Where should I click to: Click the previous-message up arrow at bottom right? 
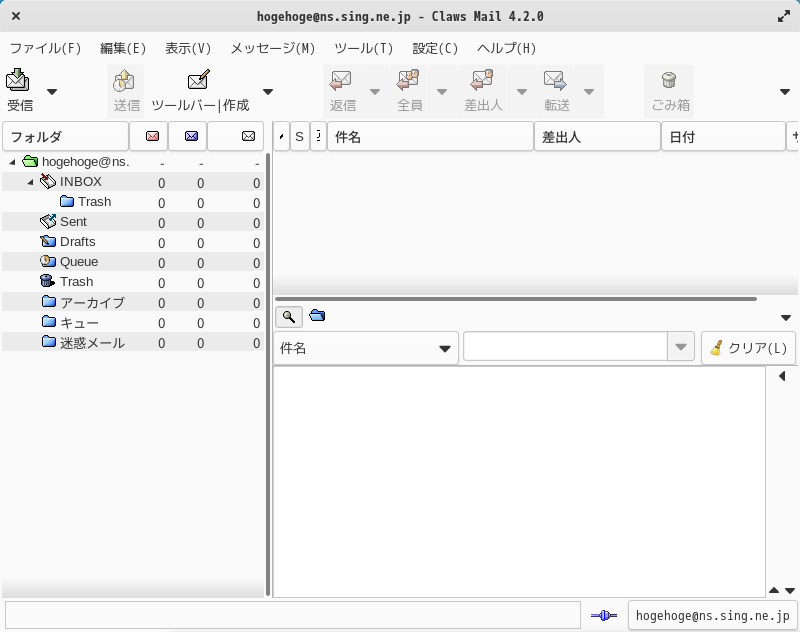tap(774, 590)
